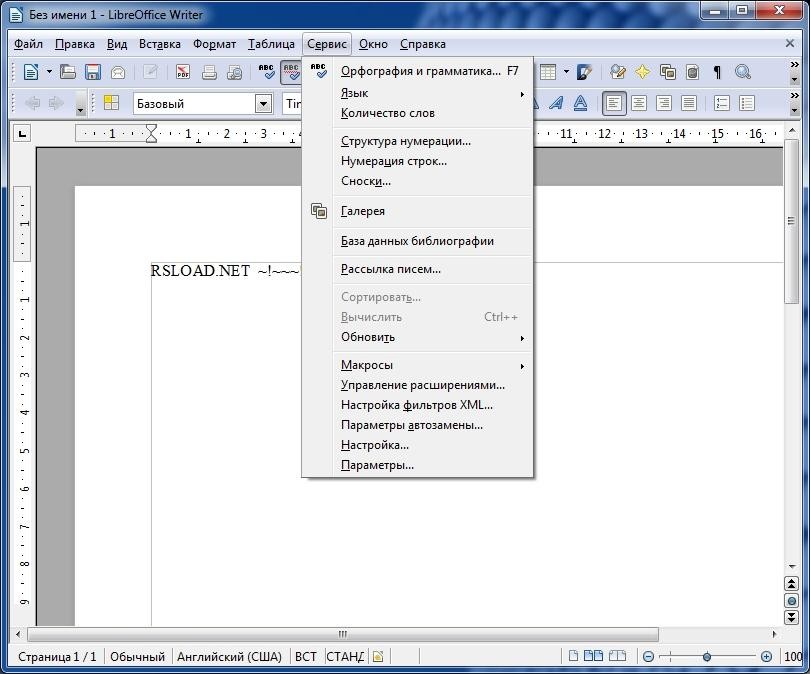Expand the Обновить submenu
Viewport: 810px width, 674px height.
(x=432, y=337)
